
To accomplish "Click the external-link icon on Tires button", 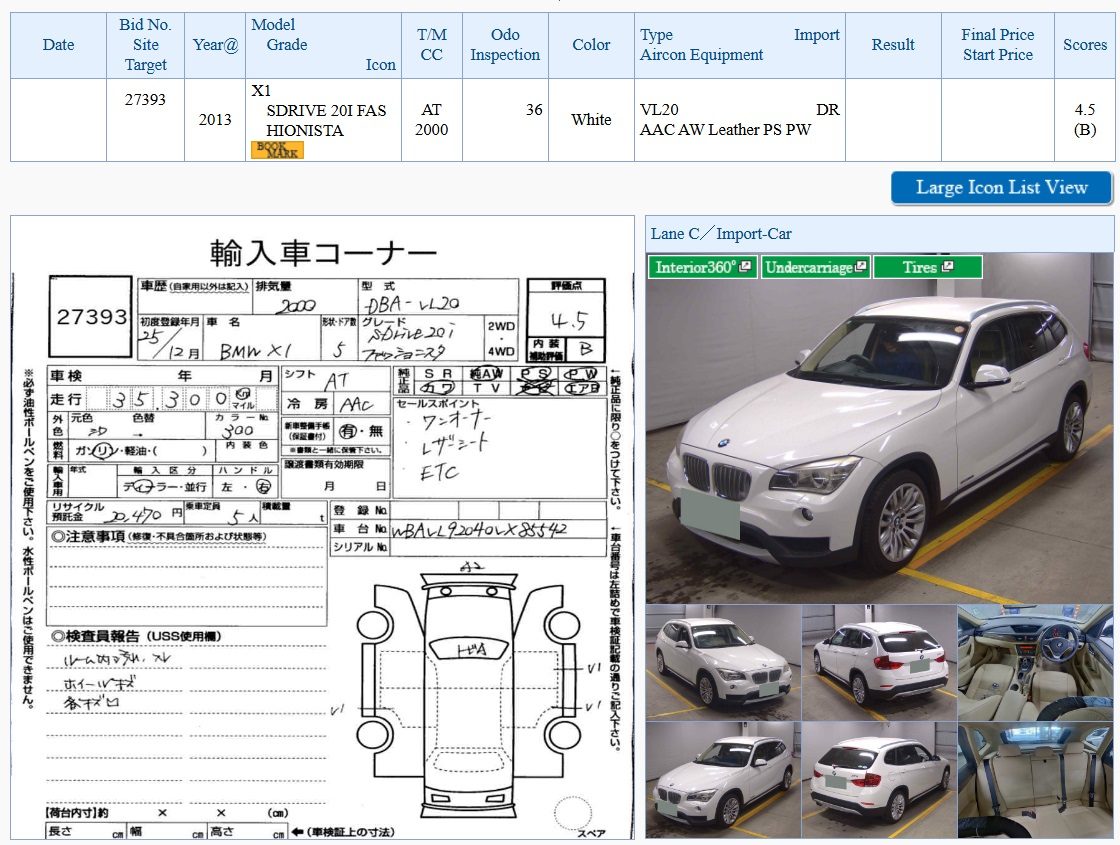I will (947, 266).
